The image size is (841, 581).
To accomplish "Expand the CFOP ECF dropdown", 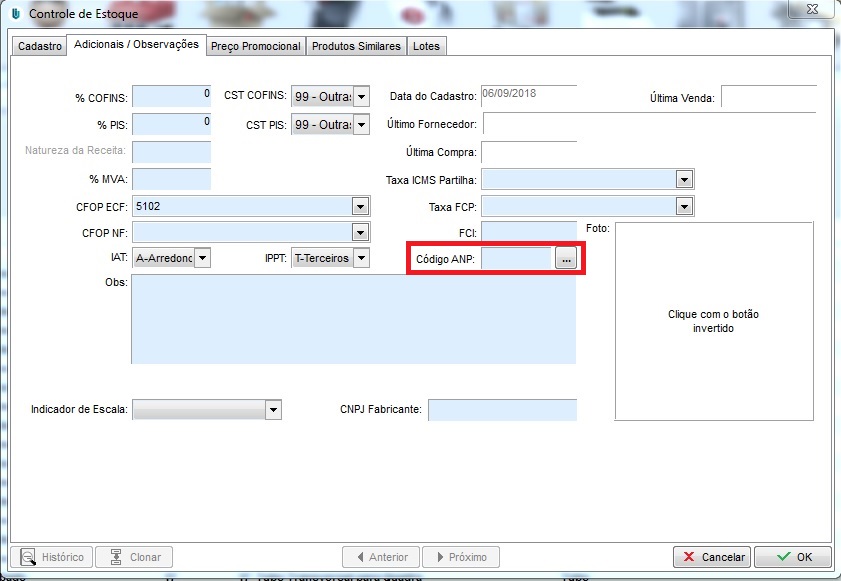I will (360, 206).
